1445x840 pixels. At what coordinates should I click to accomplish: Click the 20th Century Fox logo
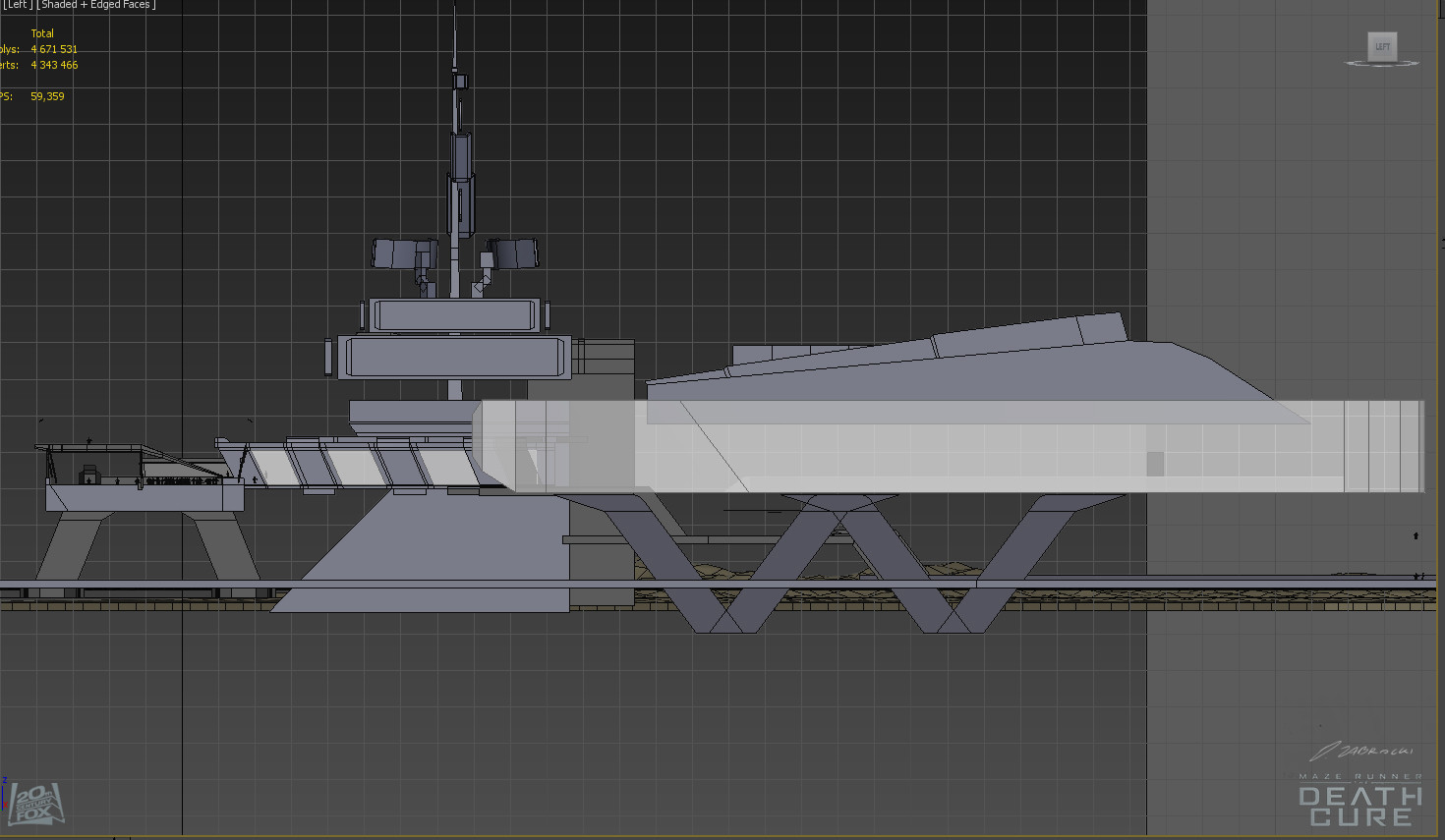click(35, 803)
